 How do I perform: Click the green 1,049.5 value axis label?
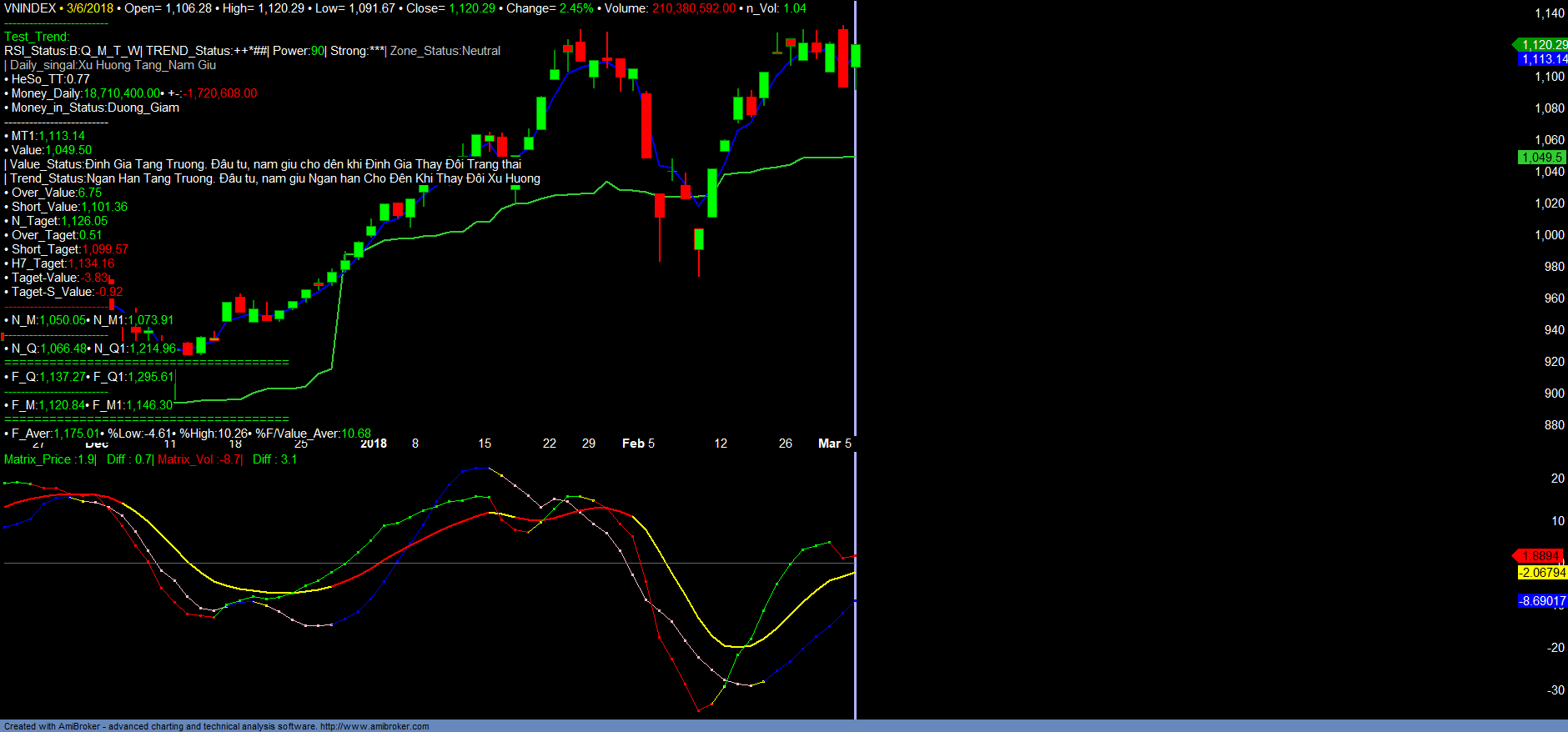(x=1541, y=158)
